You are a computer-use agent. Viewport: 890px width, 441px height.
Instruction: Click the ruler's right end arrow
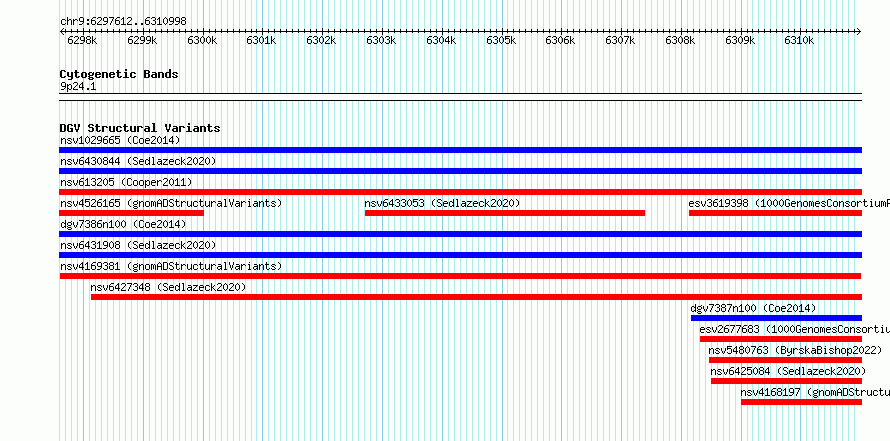tap(859, 32)
